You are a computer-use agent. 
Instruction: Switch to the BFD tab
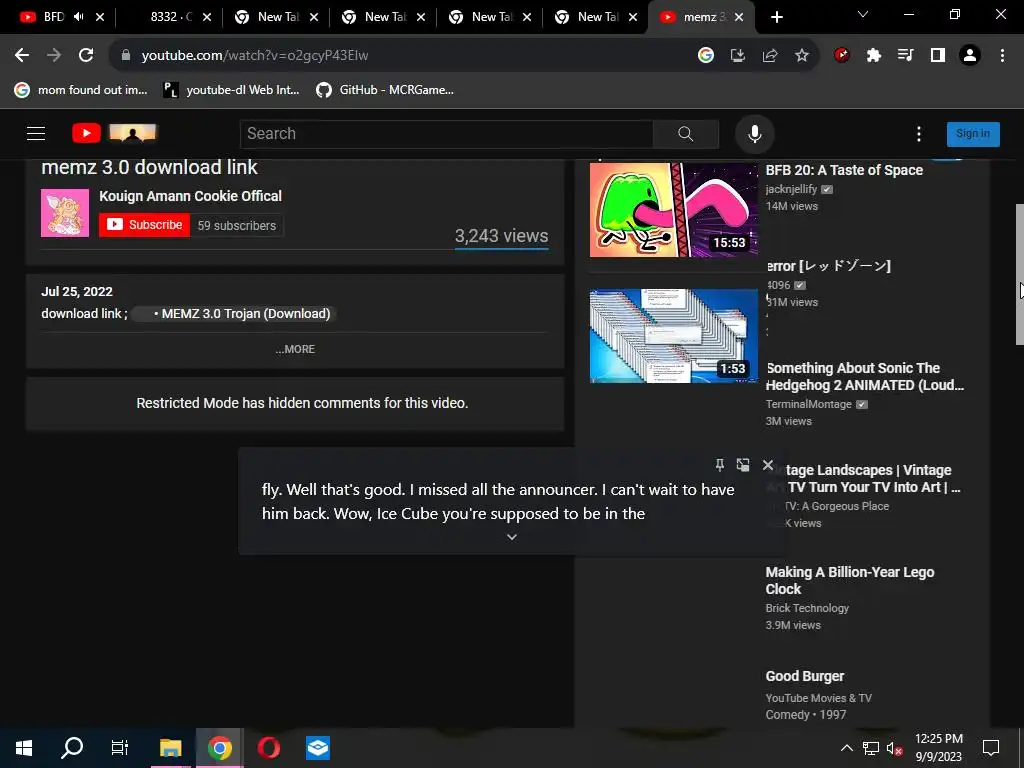54,17
